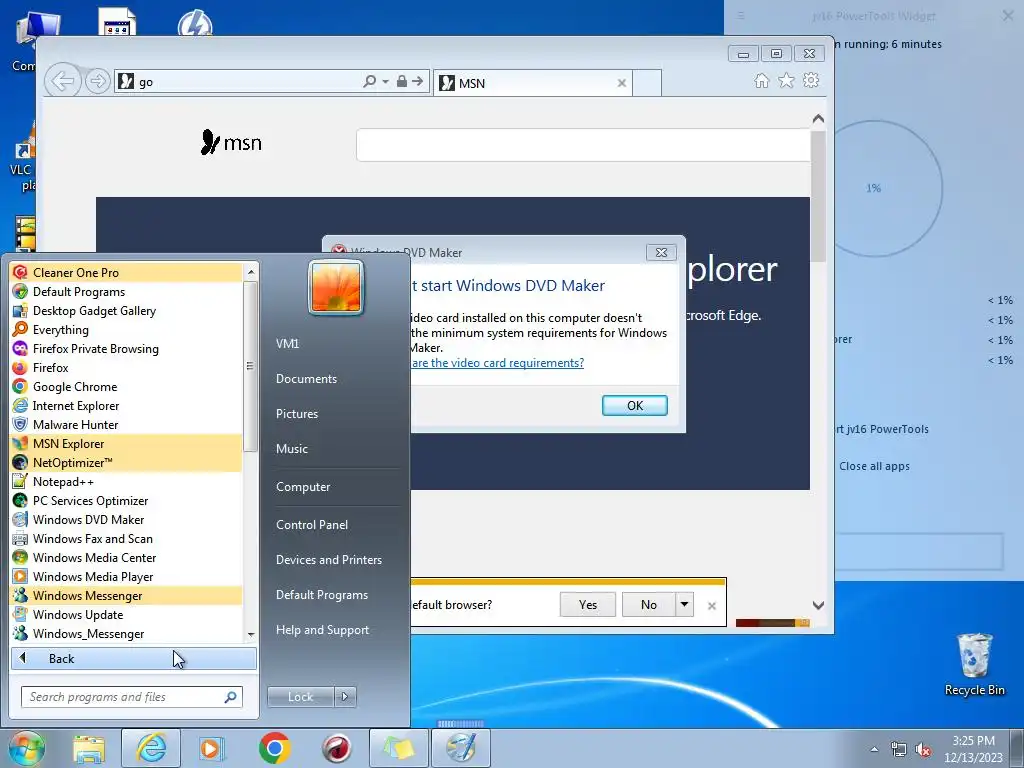Launch Firefox from the Start menu list

click(x=126, y=367)
